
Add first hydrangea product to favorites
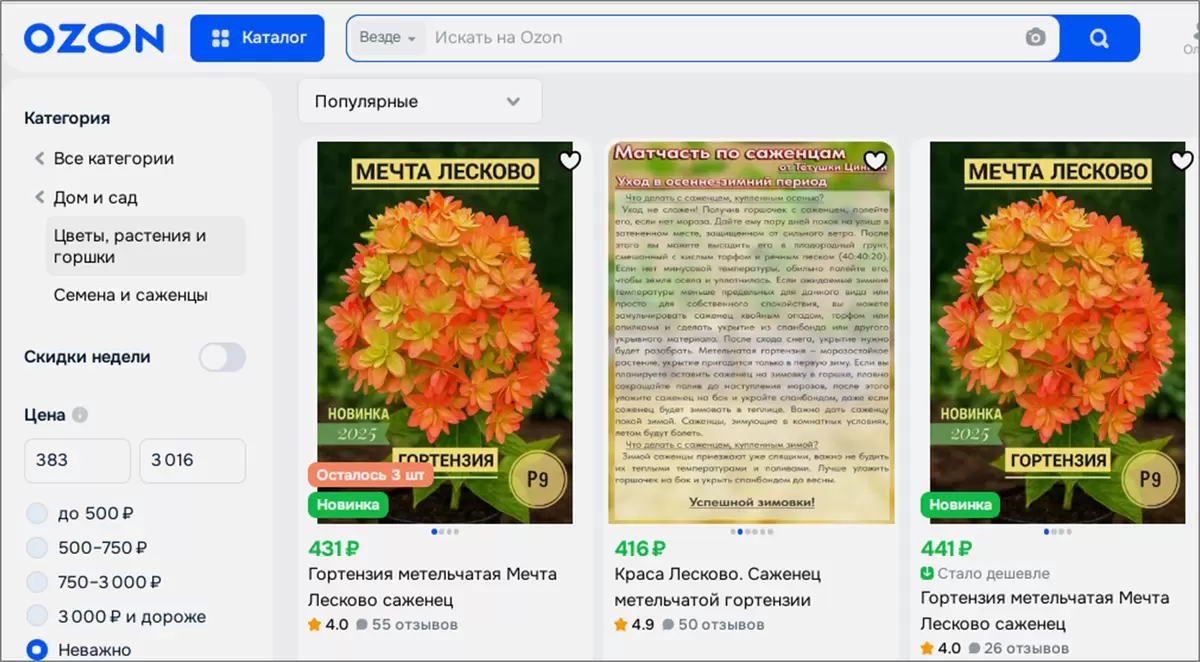(569, 160)
